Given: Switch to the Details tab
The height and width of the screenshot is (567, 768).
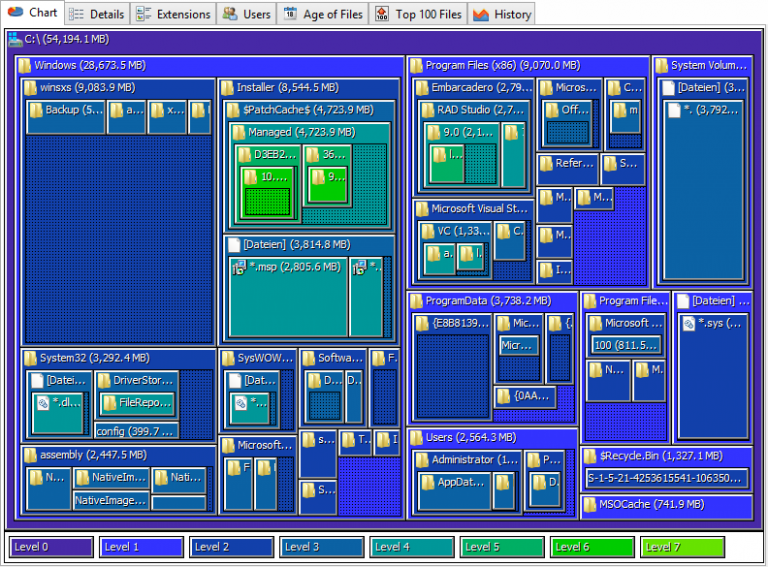Looking at the screenshot, I should [97, 14].
